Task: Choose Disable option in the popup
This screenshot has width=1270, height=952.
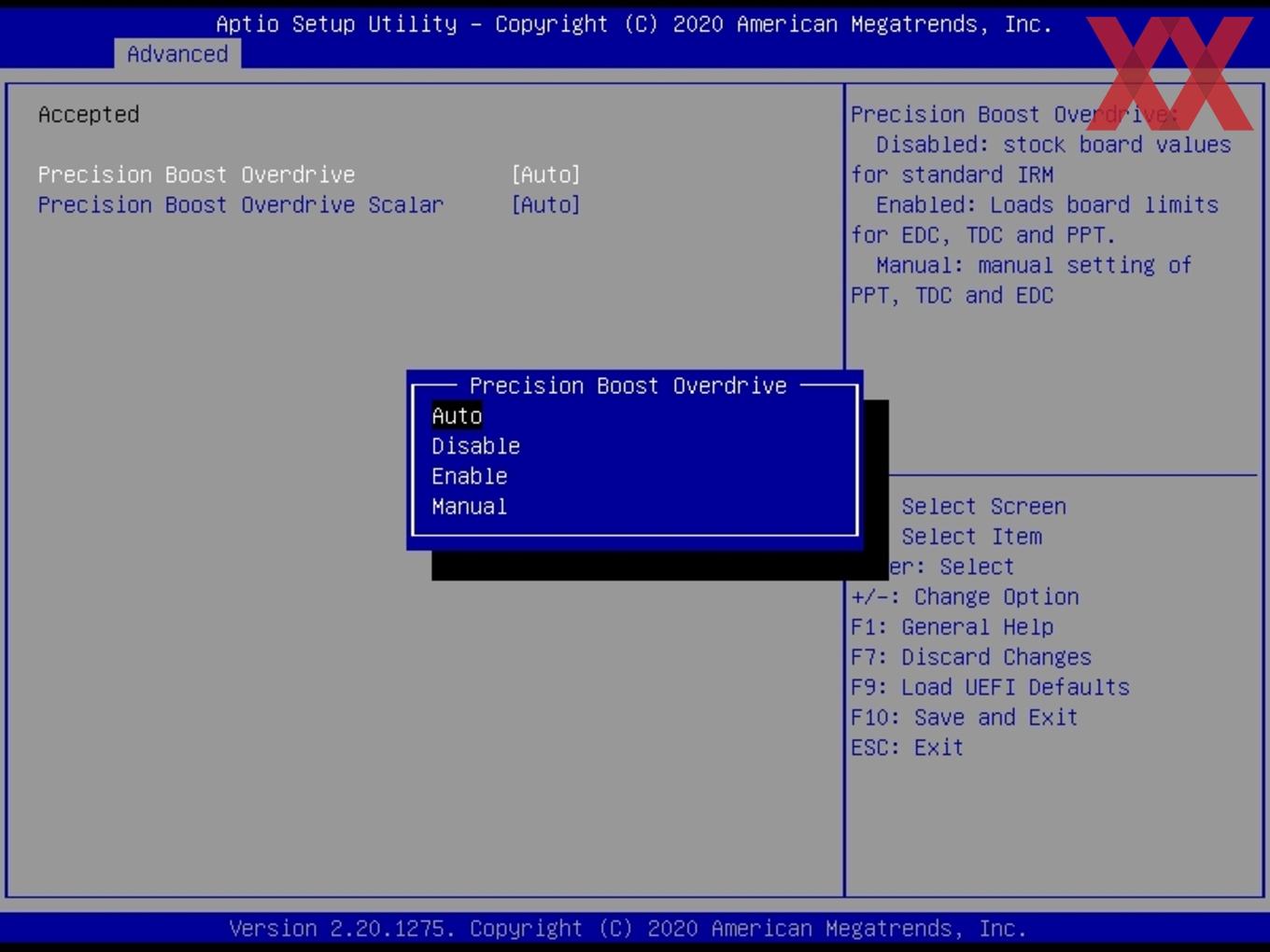Action: 475,446
